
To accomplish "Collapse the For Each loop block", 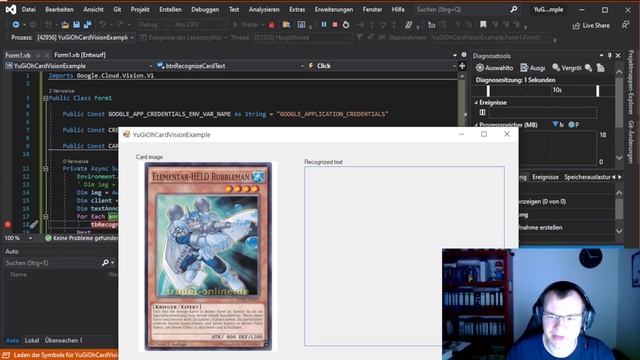I will tap(45, 216).
